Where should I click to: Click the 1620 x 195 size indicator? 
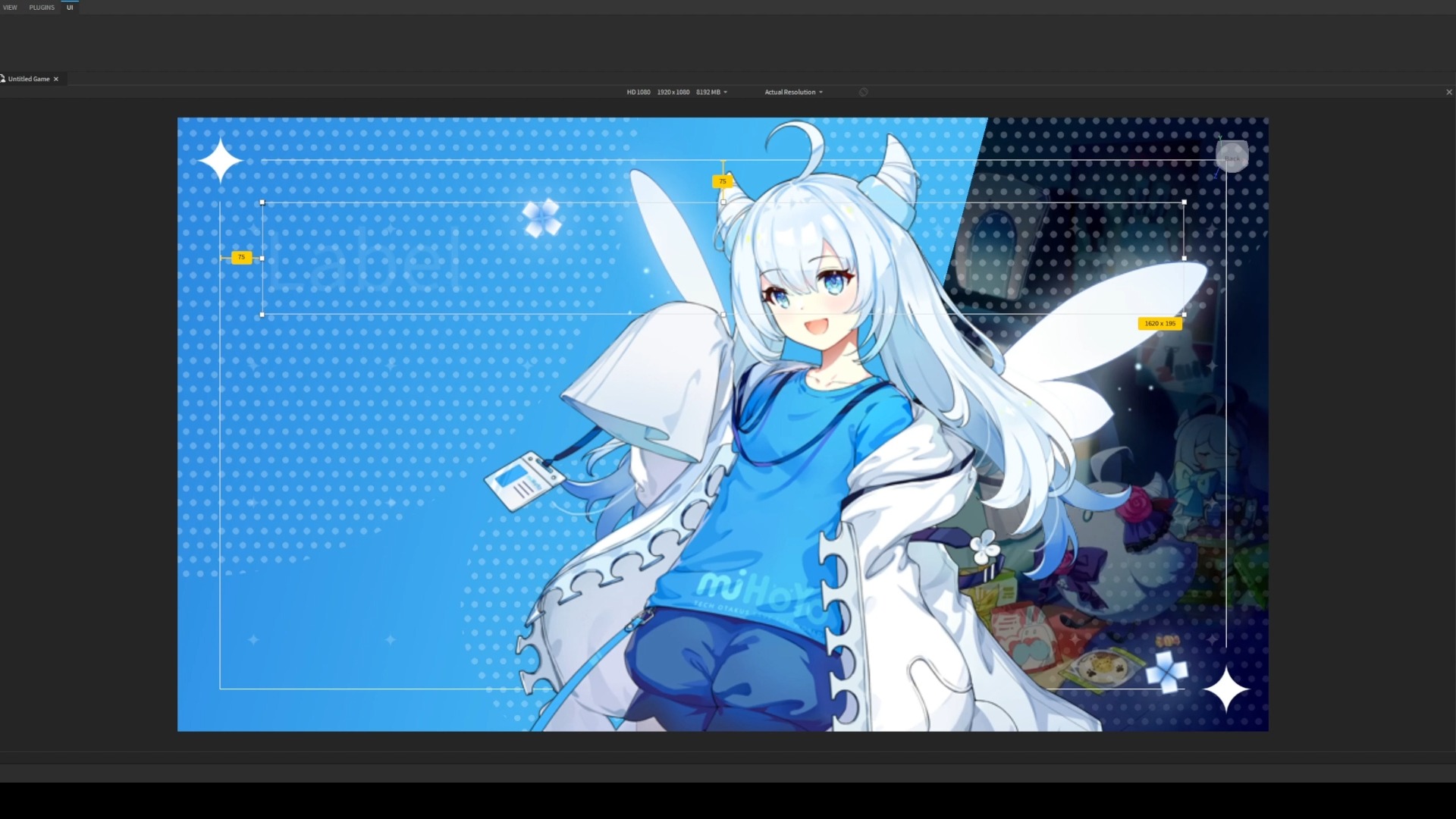tap(1160, 324)
